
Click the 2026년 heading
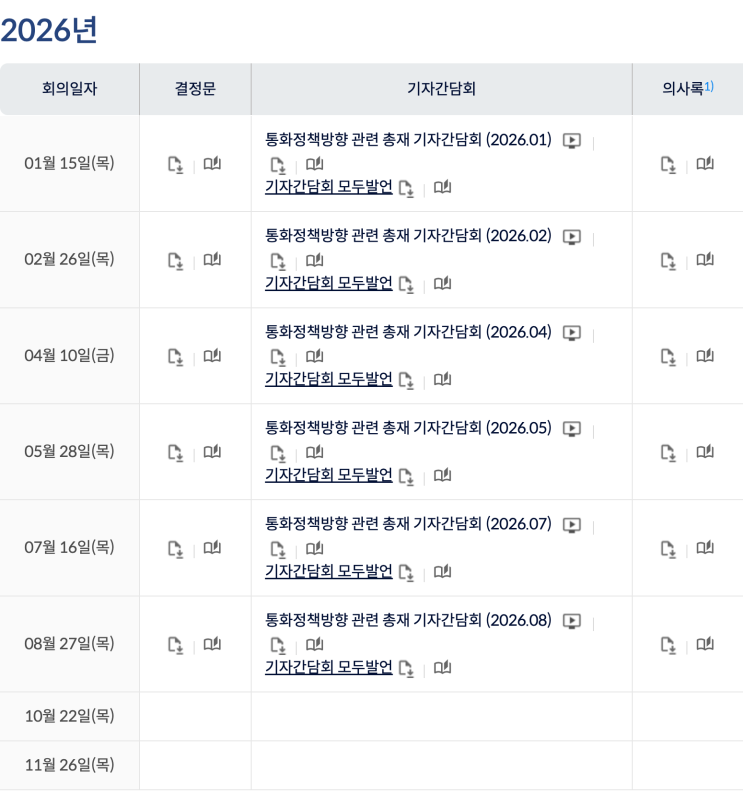[49, 30]
